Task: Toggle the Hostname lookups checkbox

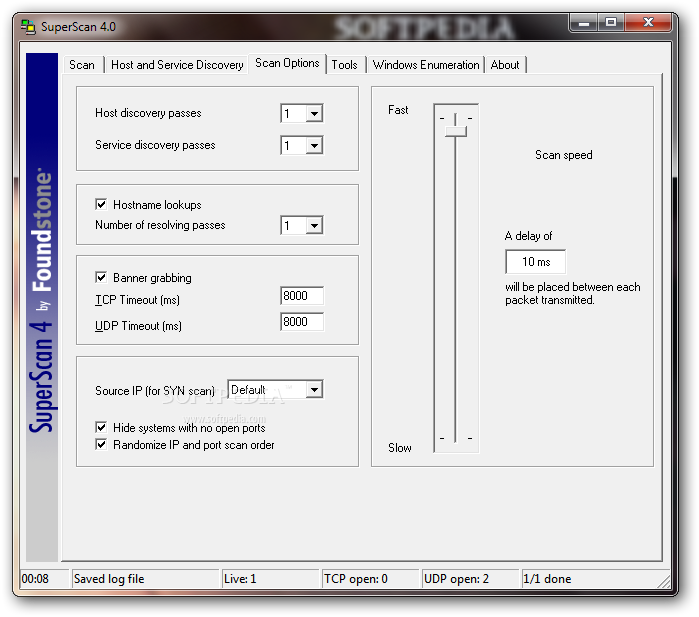Action: click(x=101, y=205)
